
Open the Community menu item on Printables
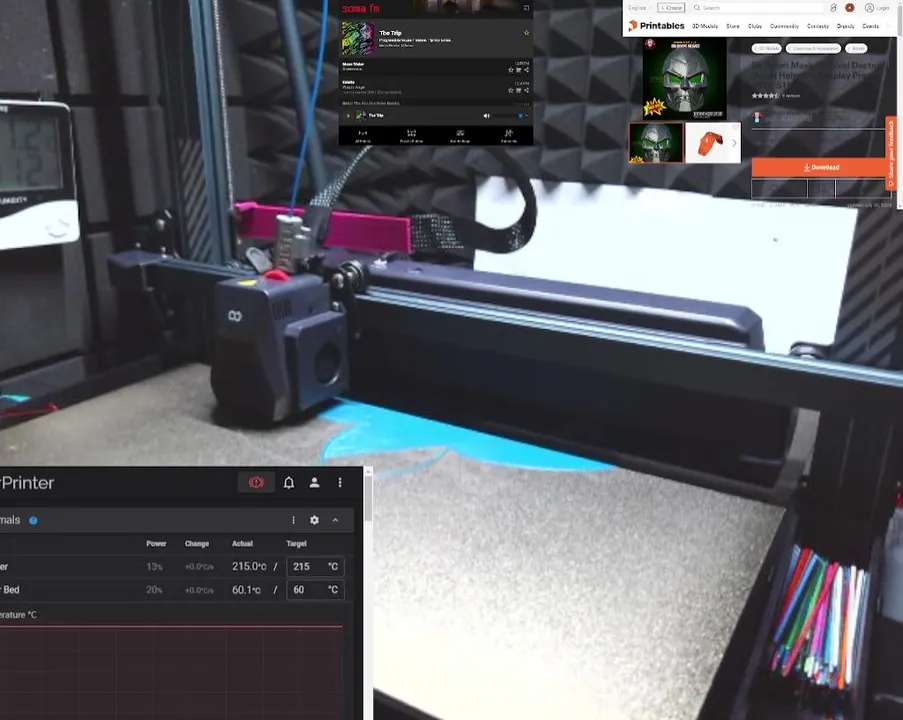click(x=784, y=26)
